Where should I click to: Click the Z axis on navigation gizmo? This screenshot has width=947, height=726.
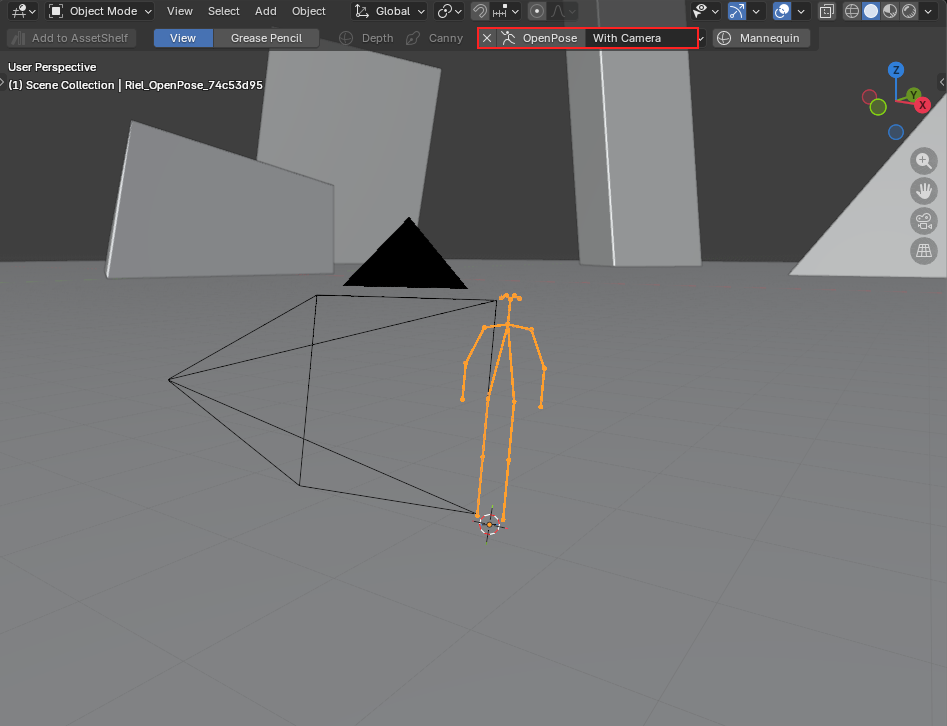point(896,70)
